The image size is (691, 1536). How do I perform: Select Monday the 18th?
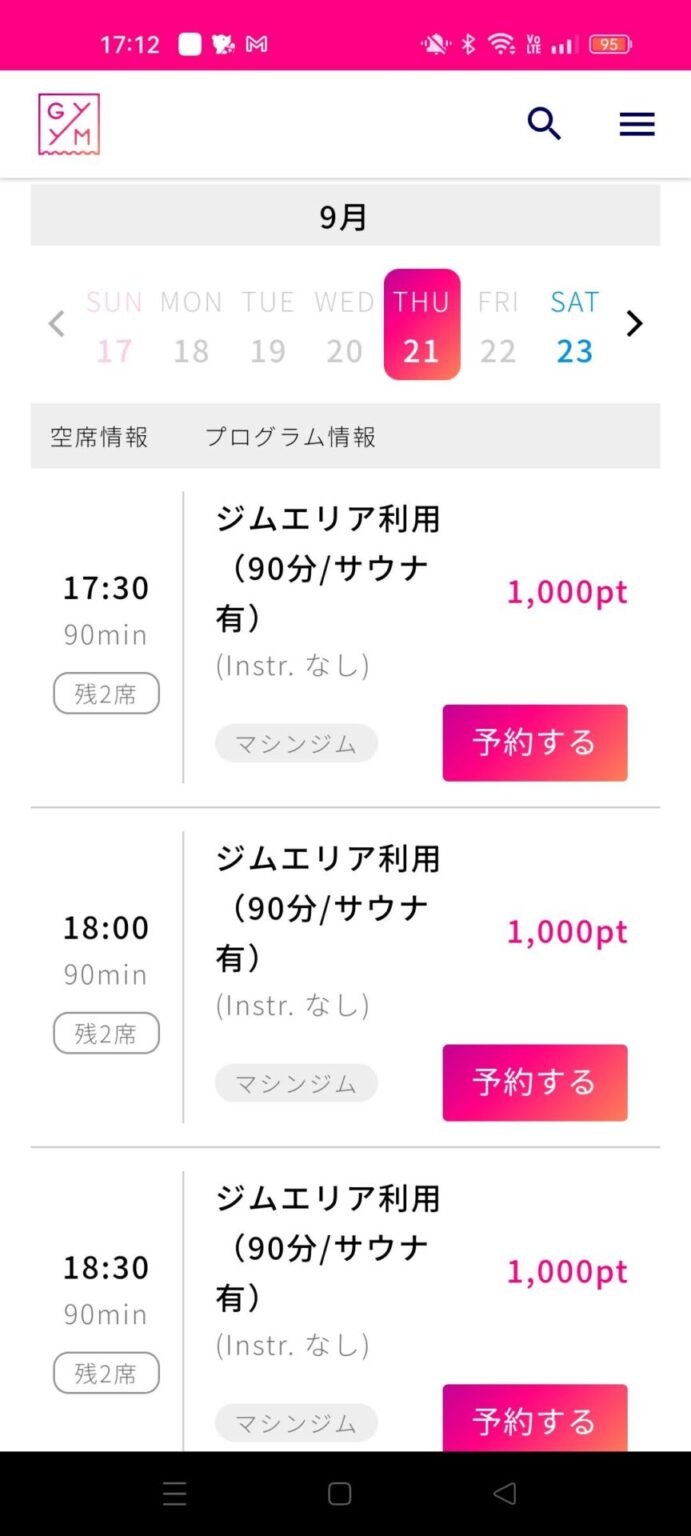coord(191,325)
